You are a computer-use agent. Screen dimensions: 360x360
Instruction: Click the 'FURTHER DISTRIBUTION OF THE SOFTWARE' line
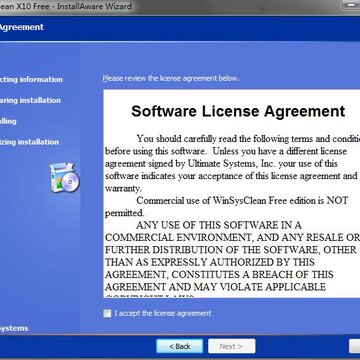(x=230, y=250)
